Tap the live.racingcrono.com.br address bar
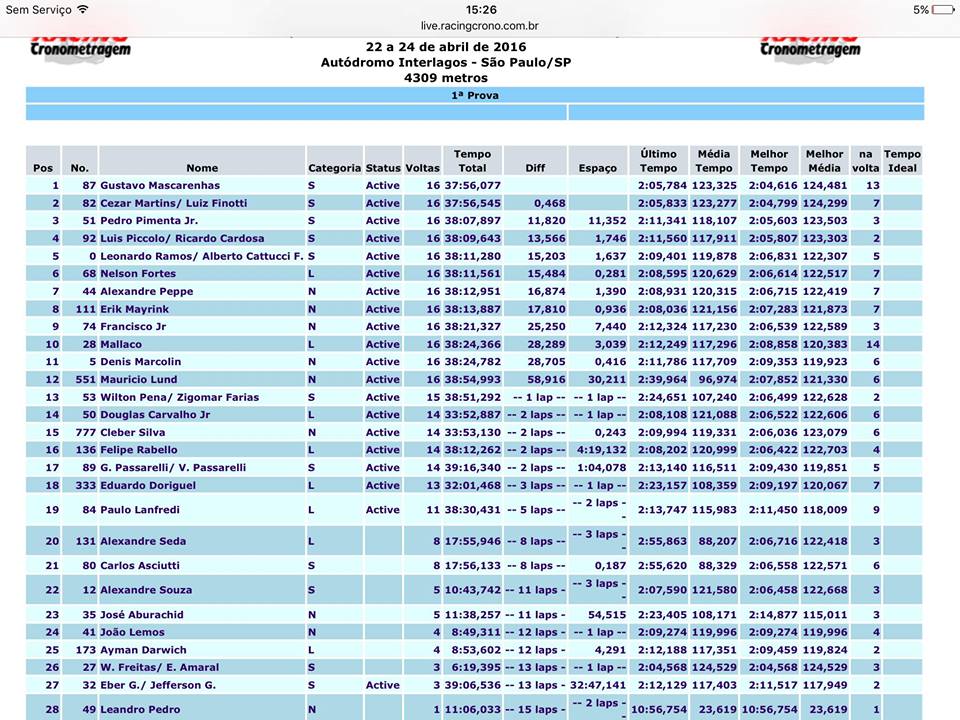Viewport: 960px width, 720px height. (480, 25)
